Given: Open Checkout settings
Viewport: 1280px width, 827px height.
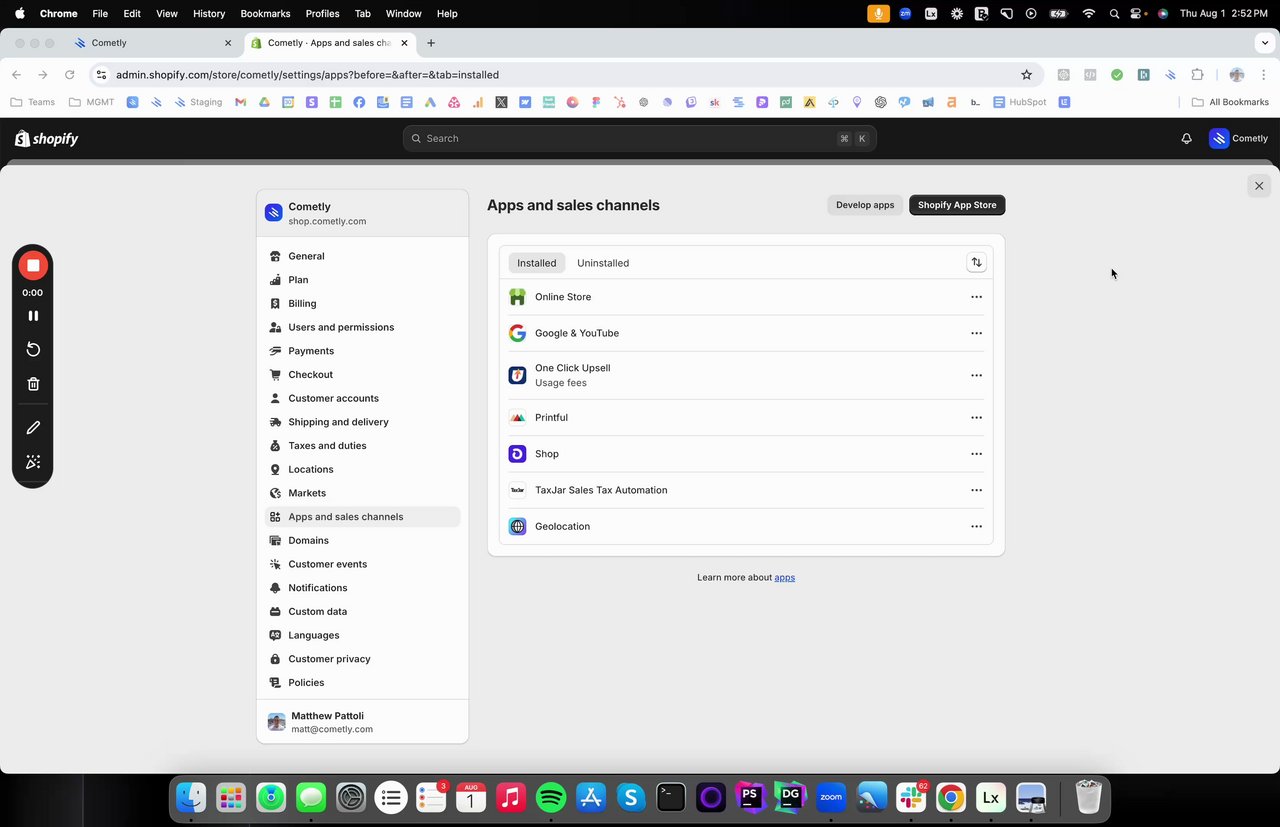Looking at the screenshot, I should pos(362,374).
